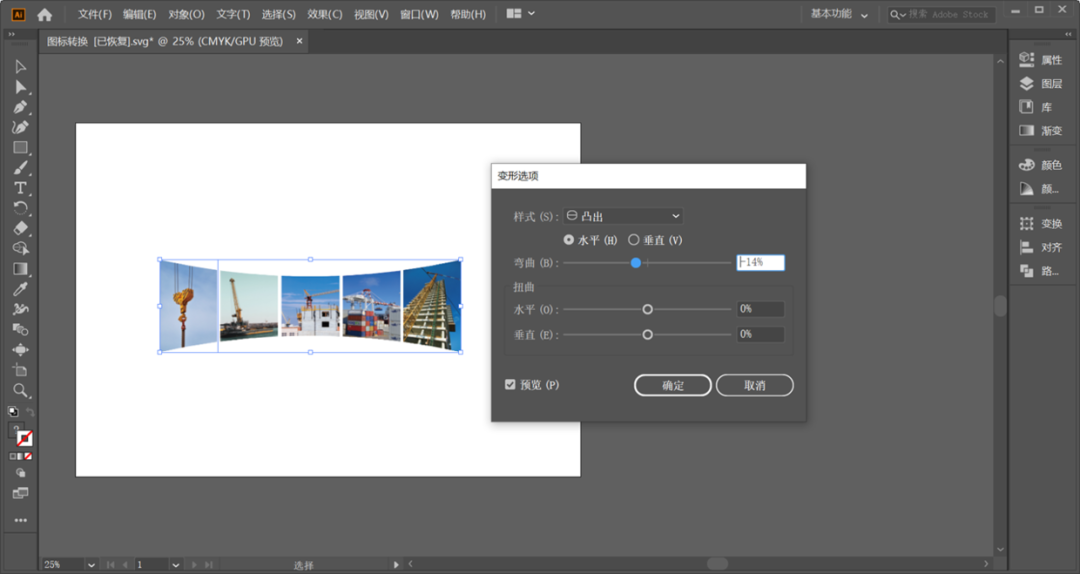Image resolution: width=1080 pixels, height=574 pixels.
Task: Open the 图层 Layers panel
Action: tap(1041, 83)
